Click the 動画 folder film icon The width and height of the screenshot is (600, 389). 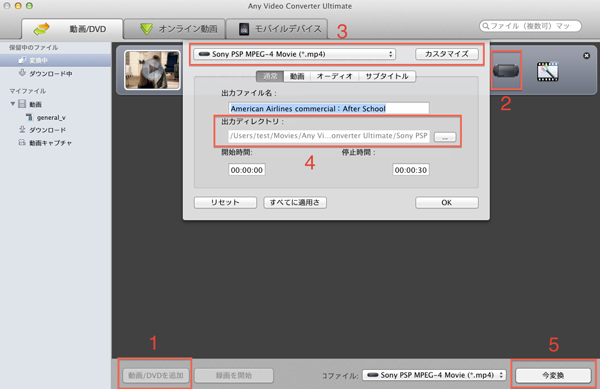click(x=22, y=104)
